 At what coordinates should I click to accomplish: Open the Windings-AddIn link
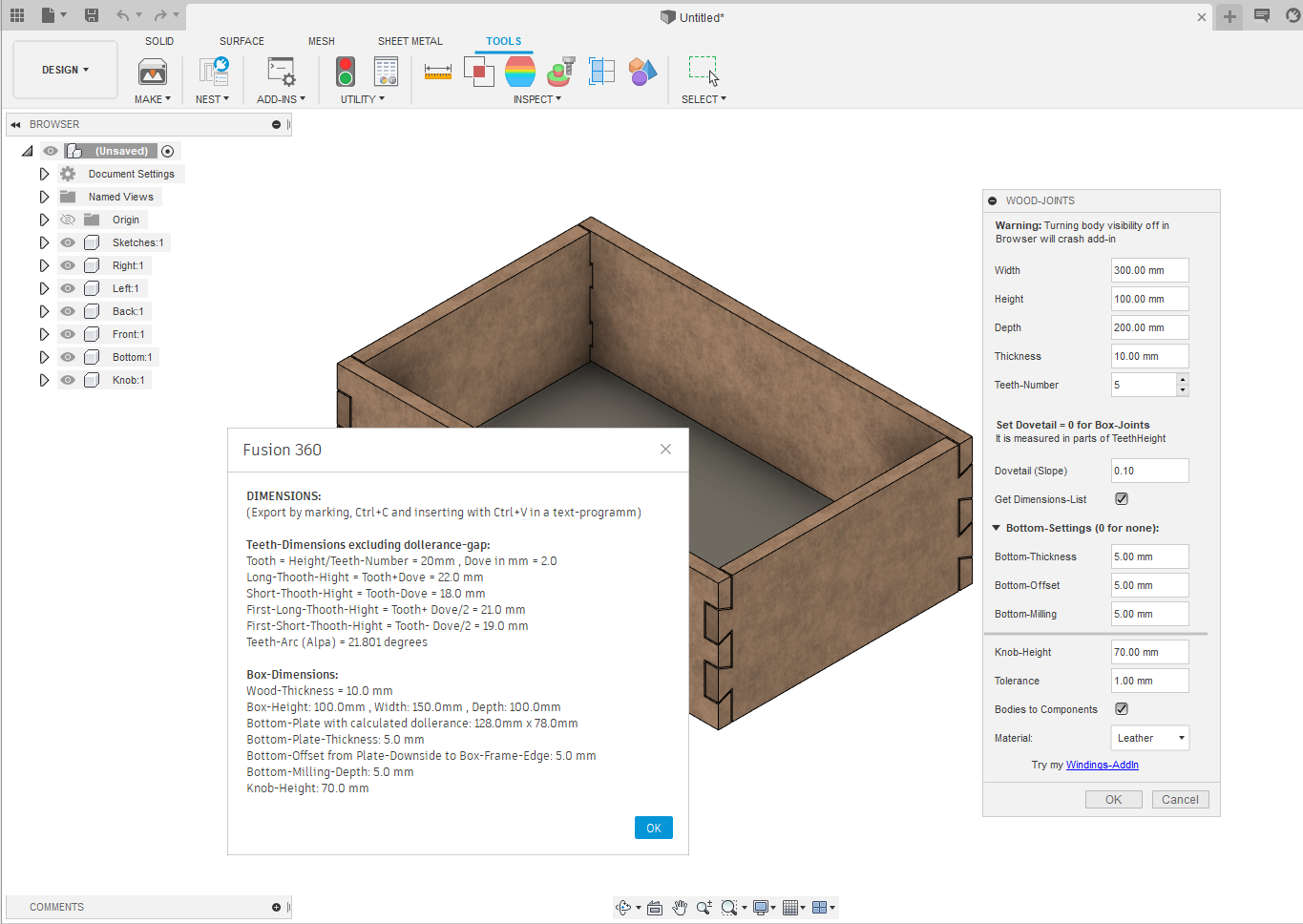point(1102,765)
